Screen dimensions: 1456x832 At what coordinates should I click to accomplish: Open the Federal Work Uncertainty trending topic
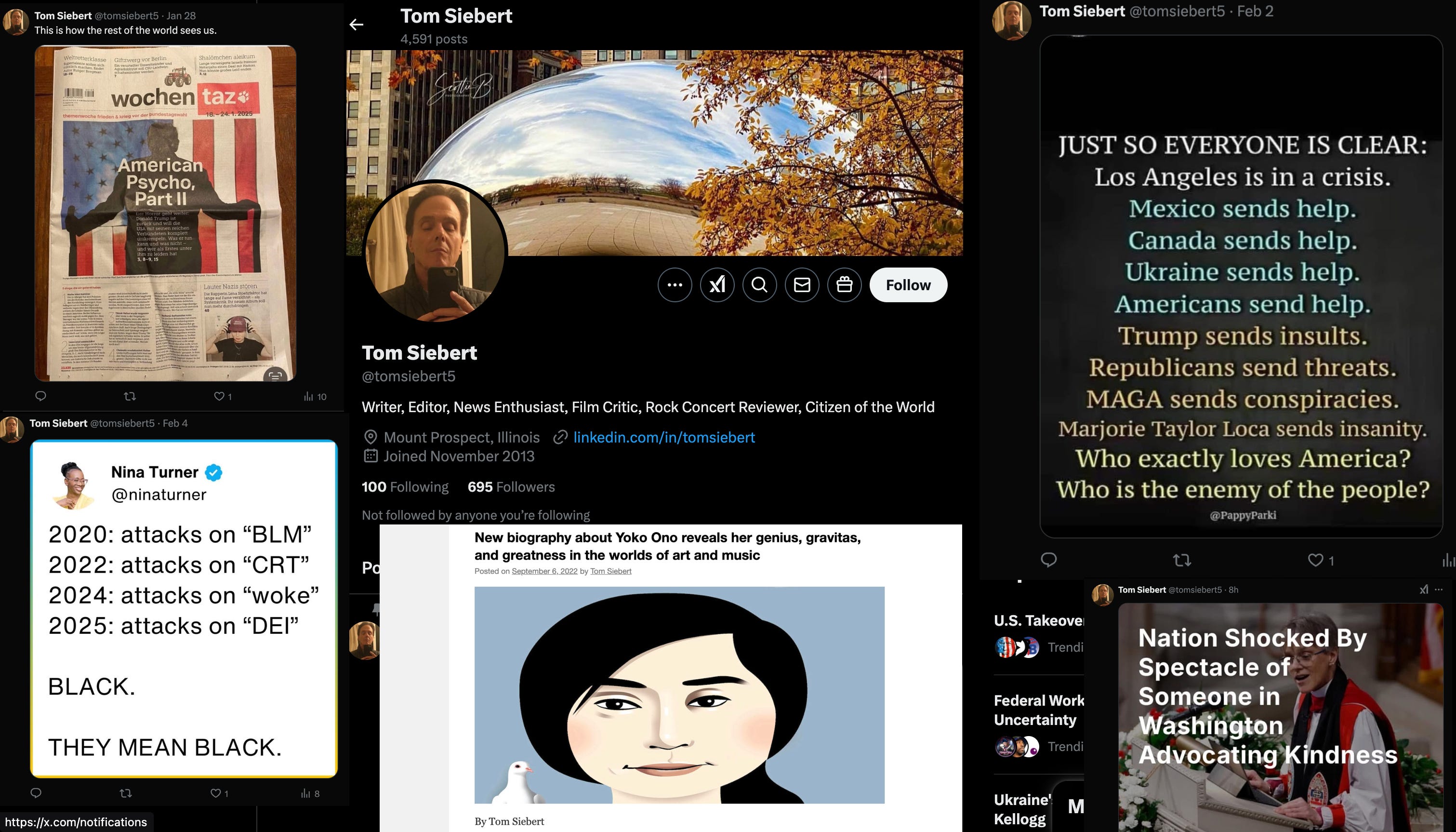click(1038, 710)
